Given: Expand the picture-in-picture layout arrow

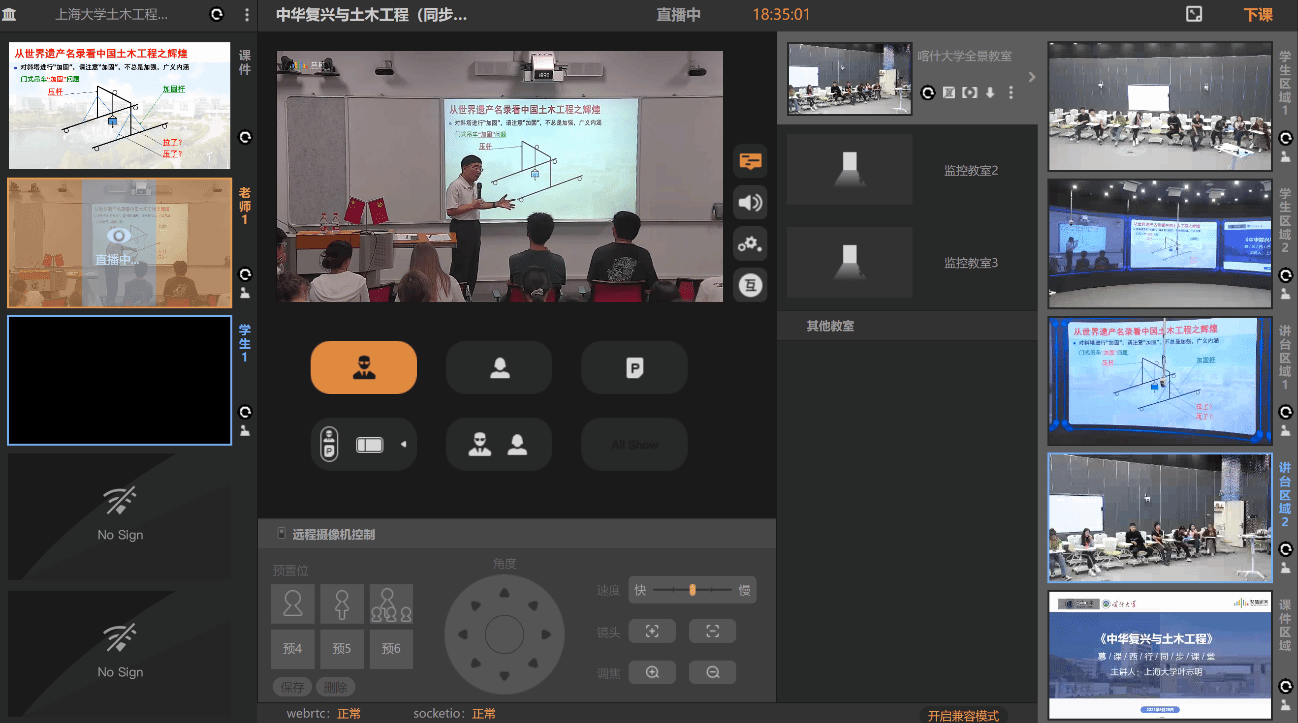Looking at the screenshot, I should (x=404, y=445).
